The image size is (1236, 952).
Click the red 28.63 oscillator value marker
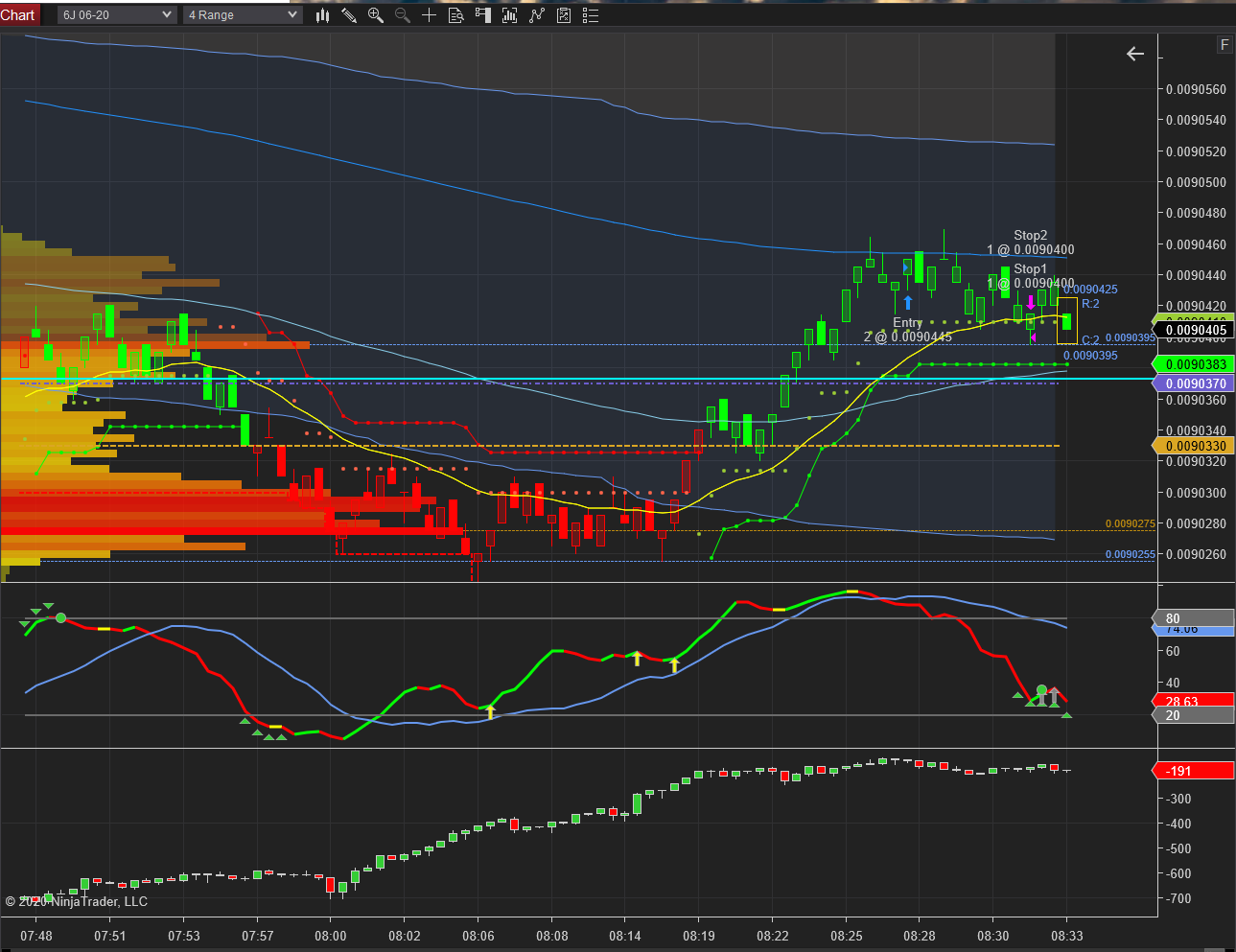tap(1192, 701)
